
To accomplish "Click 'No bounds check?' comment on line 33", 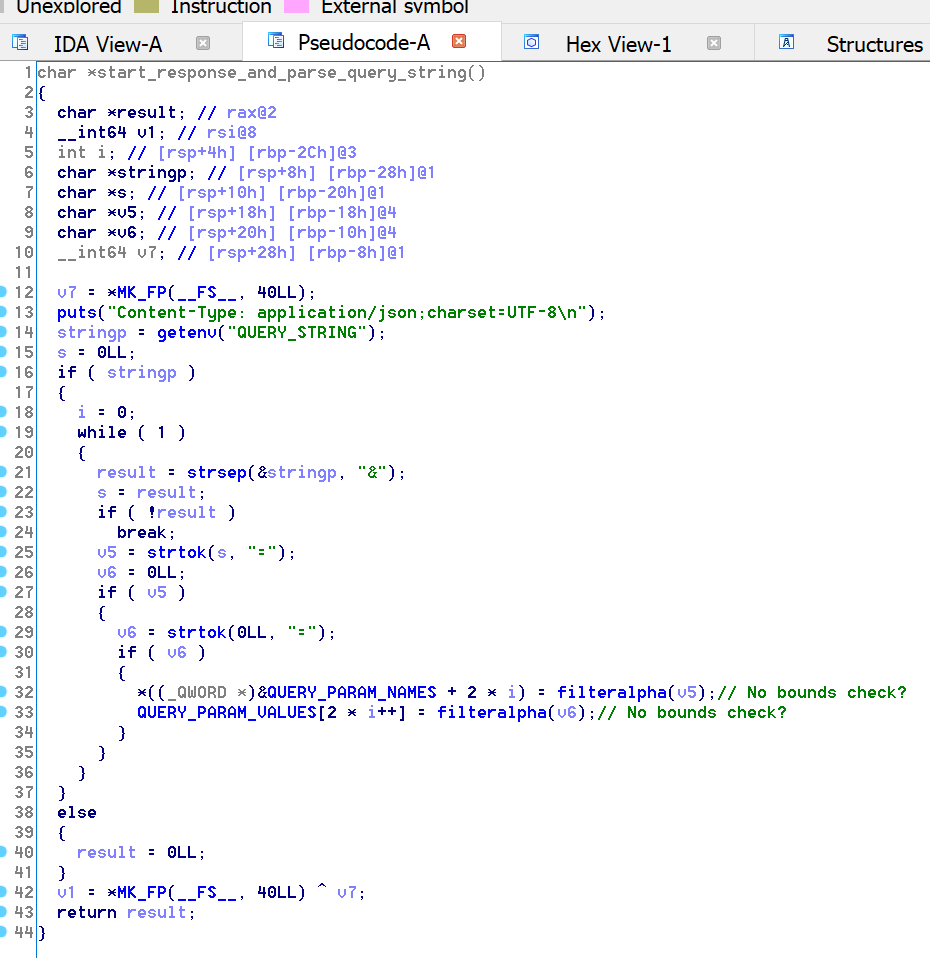I will coord(692,712).
